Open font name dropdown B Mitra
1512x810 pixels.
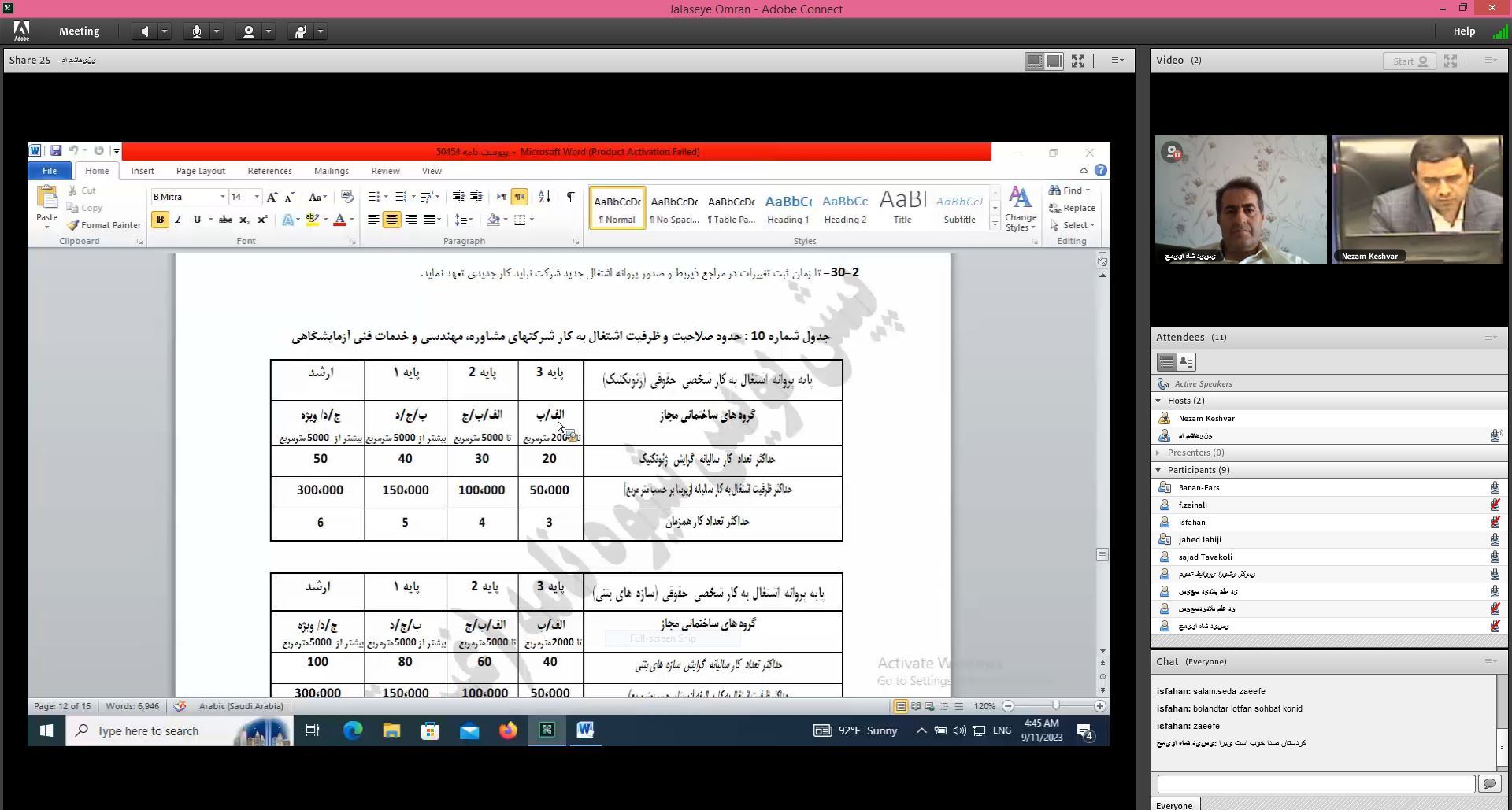(x=222, y=197)
